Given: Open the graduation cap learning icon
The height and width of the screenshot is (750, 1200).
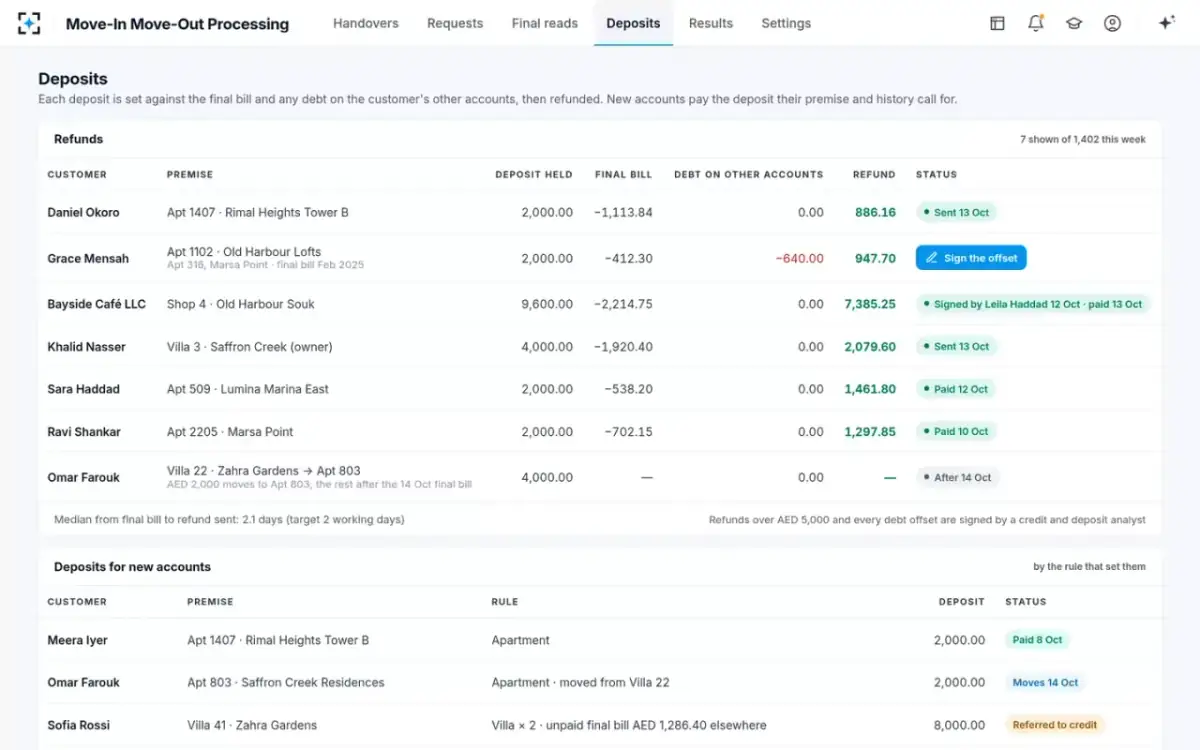Looking at the screenshot, I should click(1074, 23).
